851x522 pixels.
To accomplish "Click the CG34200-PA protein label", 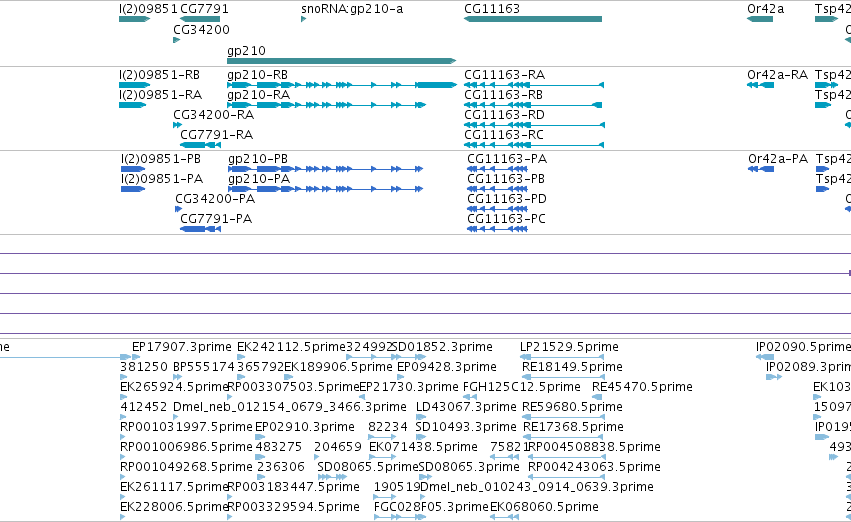I will 215,199.
